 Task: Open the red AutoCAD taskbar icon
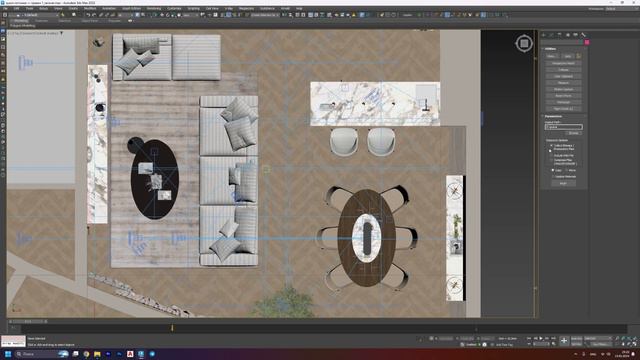coord(130,354)
